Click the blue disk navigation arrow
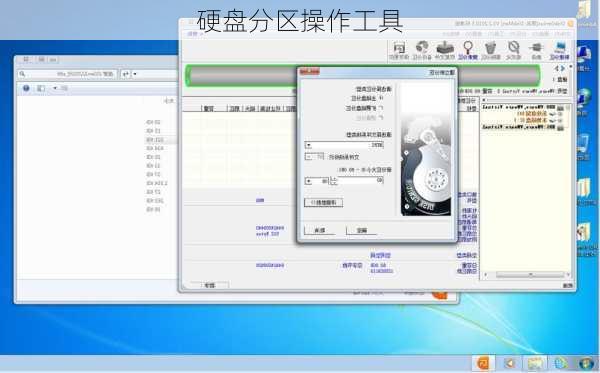The width and height of the screenshot is (600, 373). [x=562, y=68]
